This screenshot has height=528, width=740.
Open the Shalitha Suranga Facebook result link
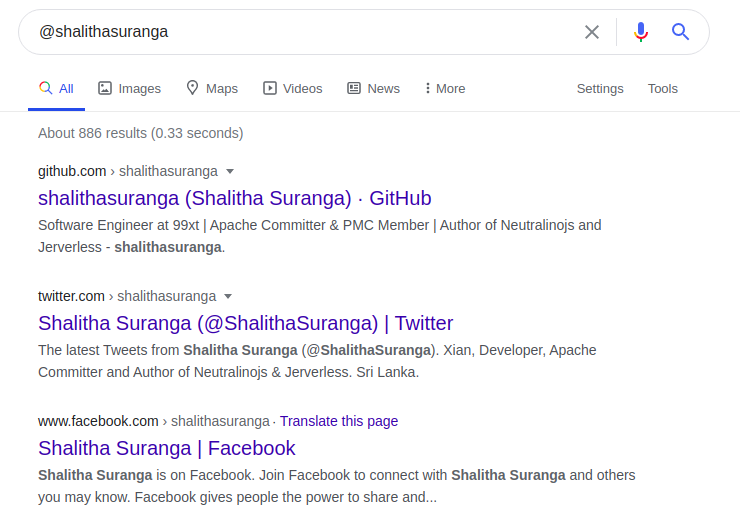click(167, 448)
